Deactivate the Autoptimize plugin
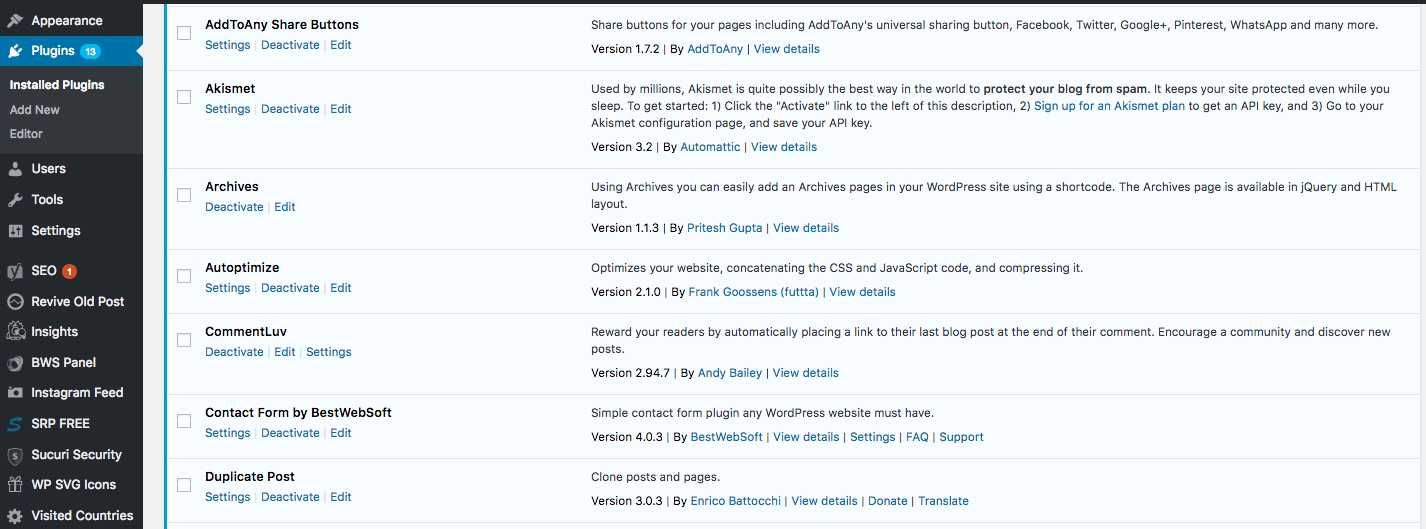Image resolution: width=1426 pixels, height=529 pixels. (x=290, y=288)
